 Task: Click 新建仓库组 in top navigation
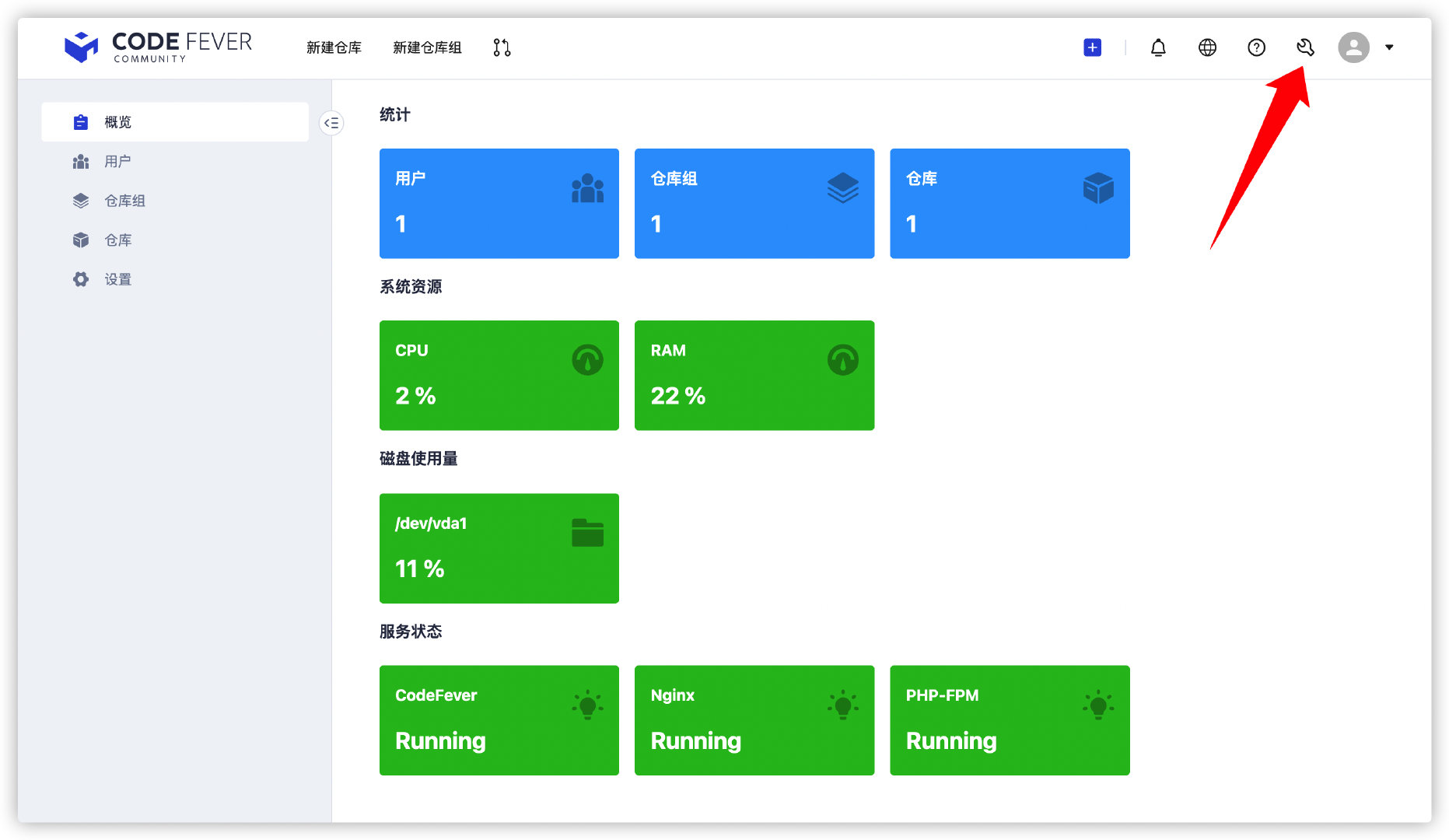click(427, 47)
